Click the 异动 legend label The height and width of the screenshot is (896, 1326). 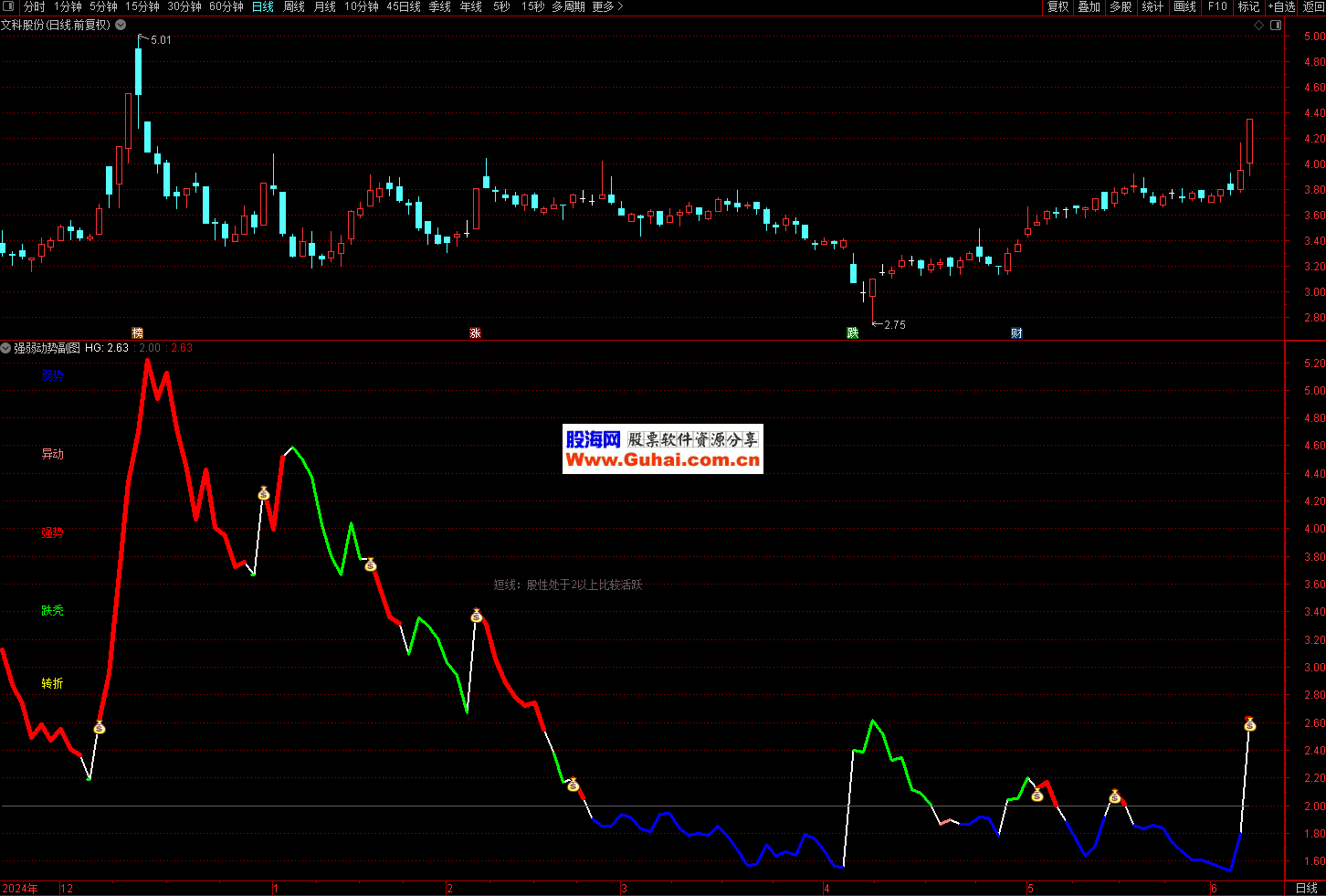coord(53,454)
